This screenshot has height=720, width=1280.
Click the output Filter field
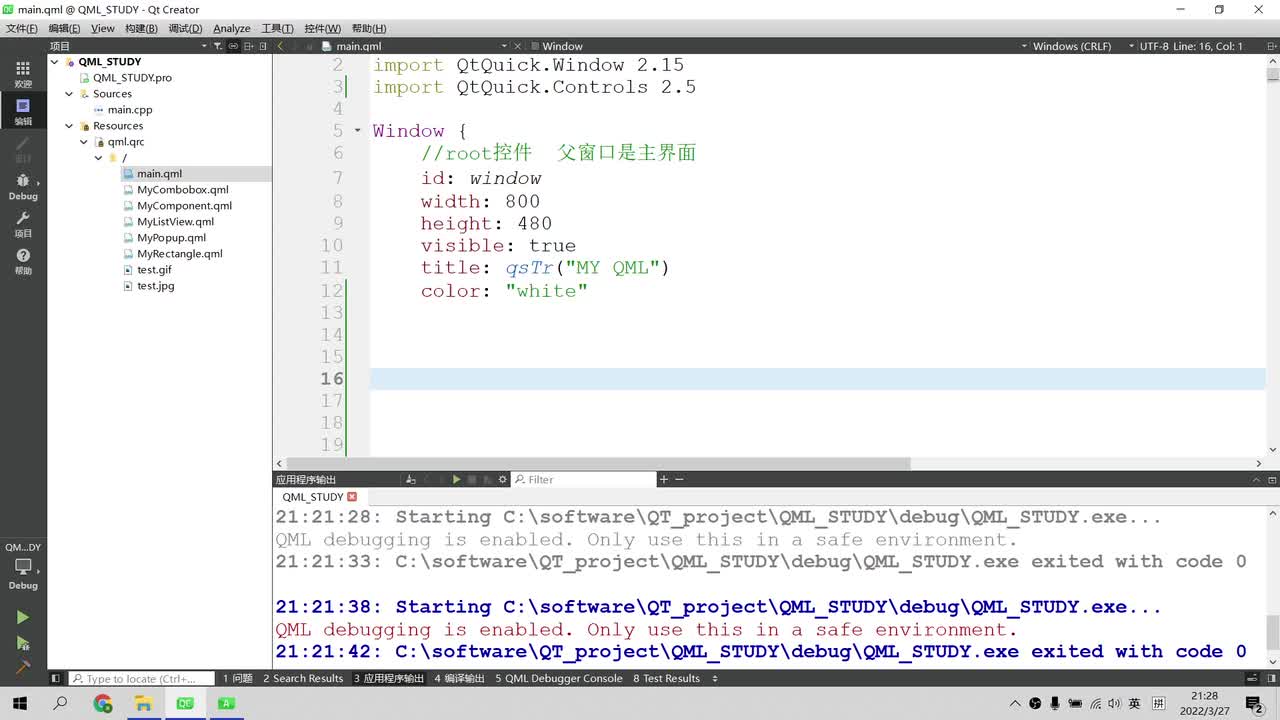(585, 480)
